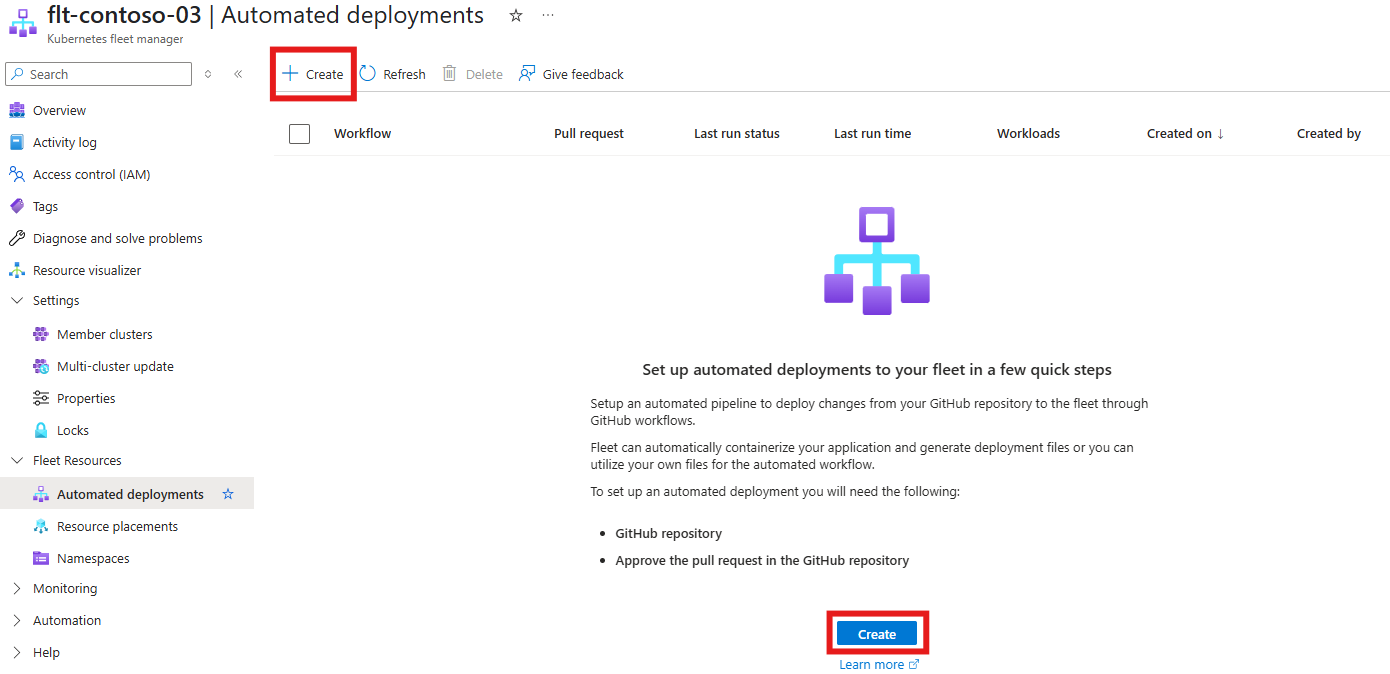Click the Activity log icon
Image resolution: width=1390 pixels, height=674 pixels.
[16, 142]
